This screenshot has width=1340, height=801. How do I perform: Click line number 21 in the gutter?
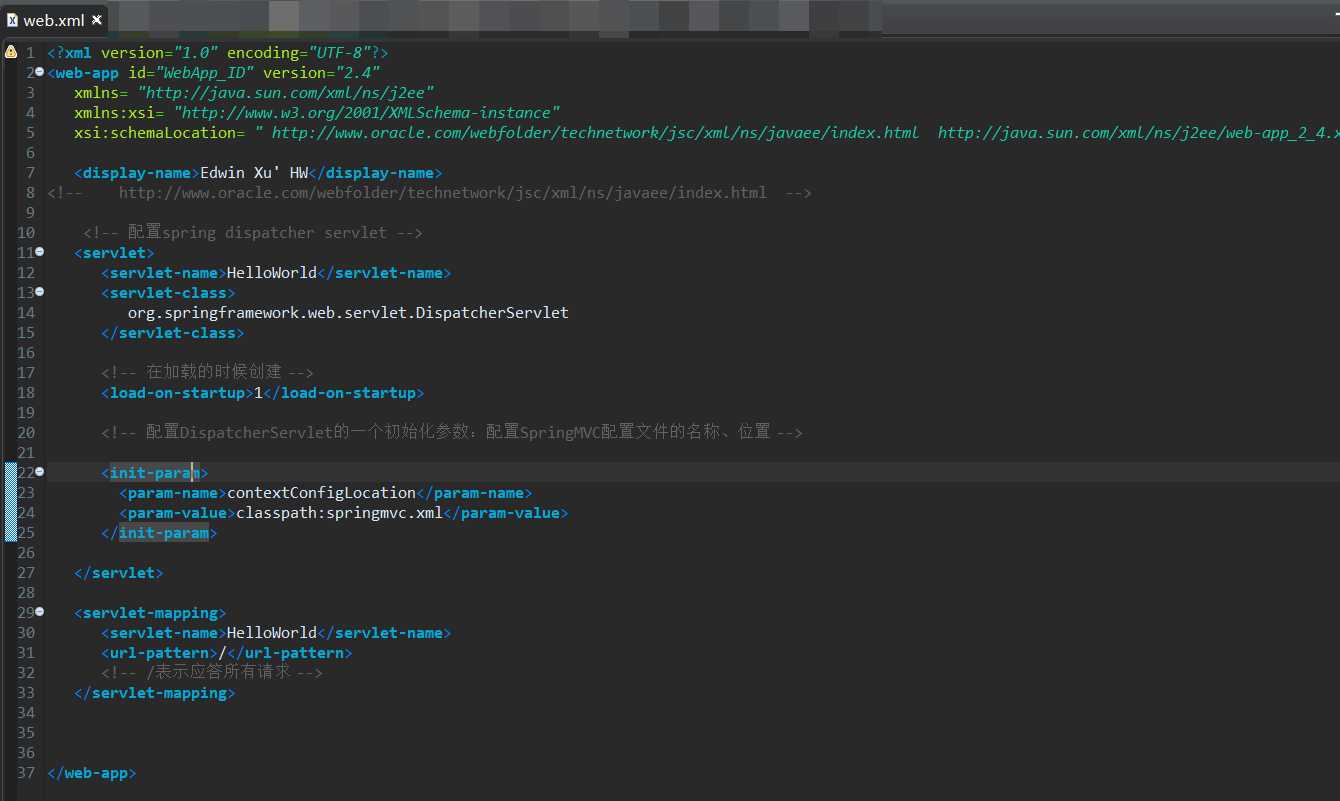pyautogui.click(x=26, y=452)
